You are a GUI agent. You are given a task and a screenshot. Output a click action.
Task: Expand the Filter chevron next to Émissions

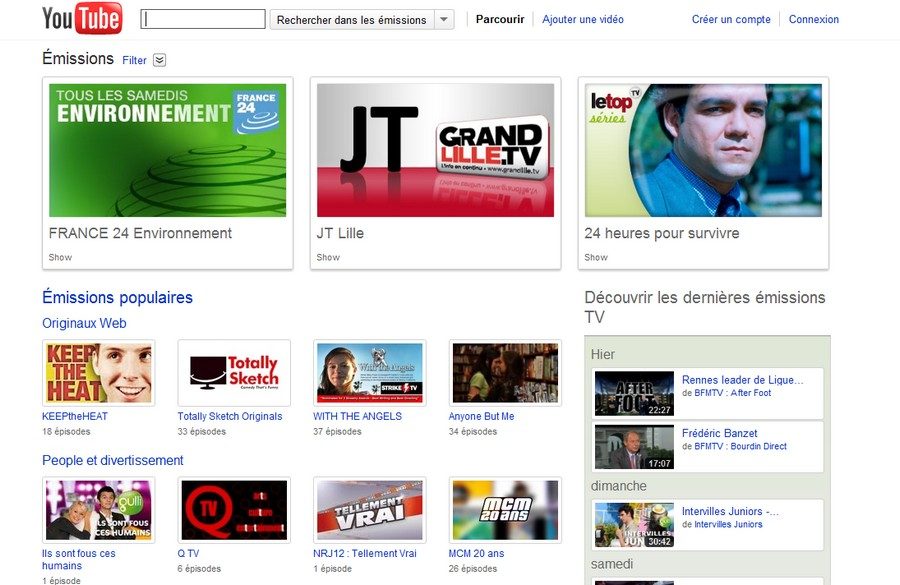click(x=159, y=60)
